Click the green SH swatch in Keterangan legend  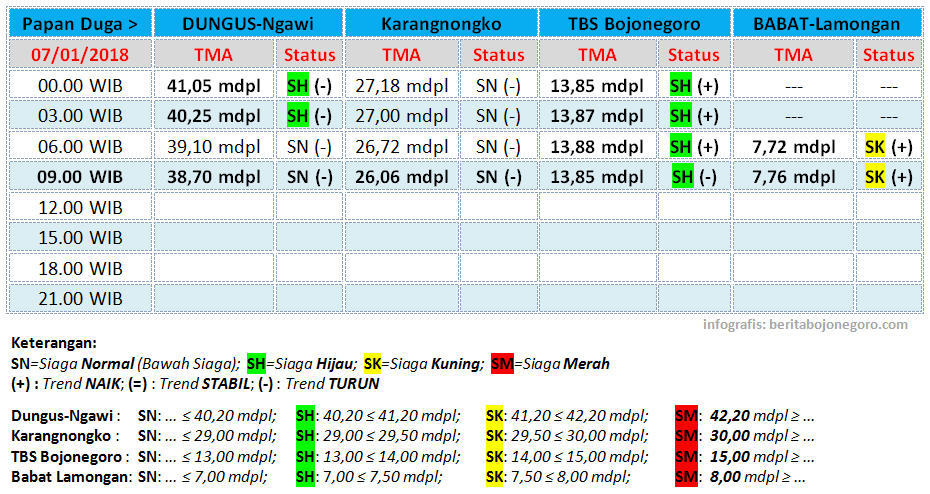[256, 364]
